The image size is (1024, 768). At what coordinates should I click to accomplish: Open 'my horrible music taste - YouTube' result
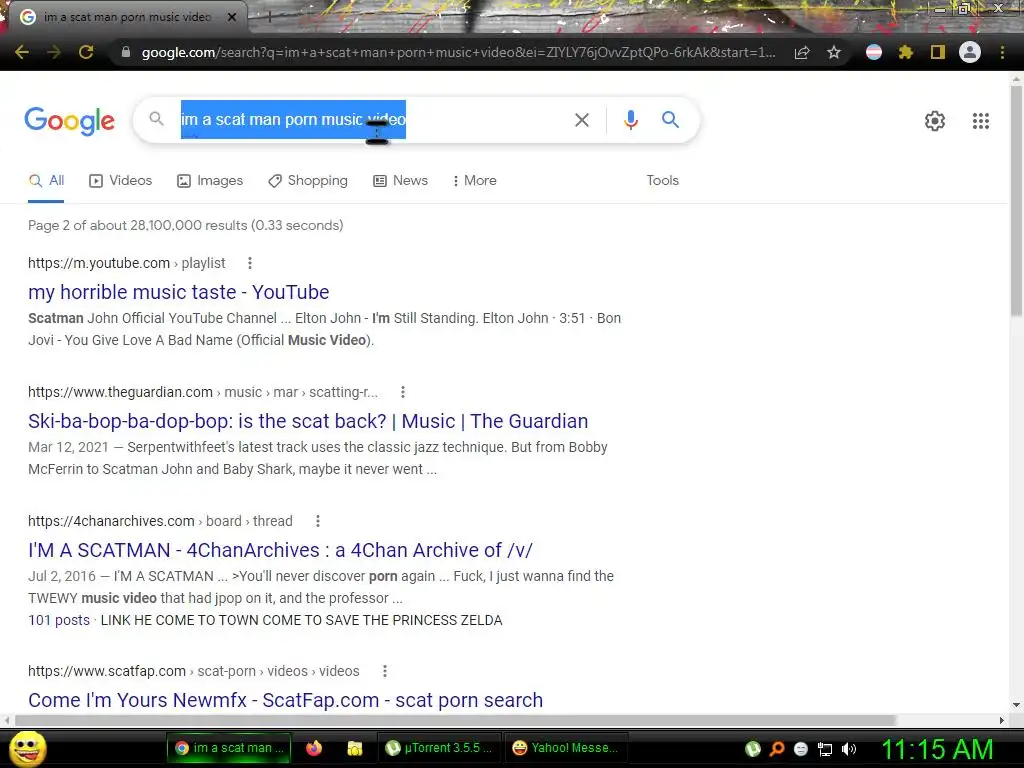pyautogui.click(x=178, y=292)
